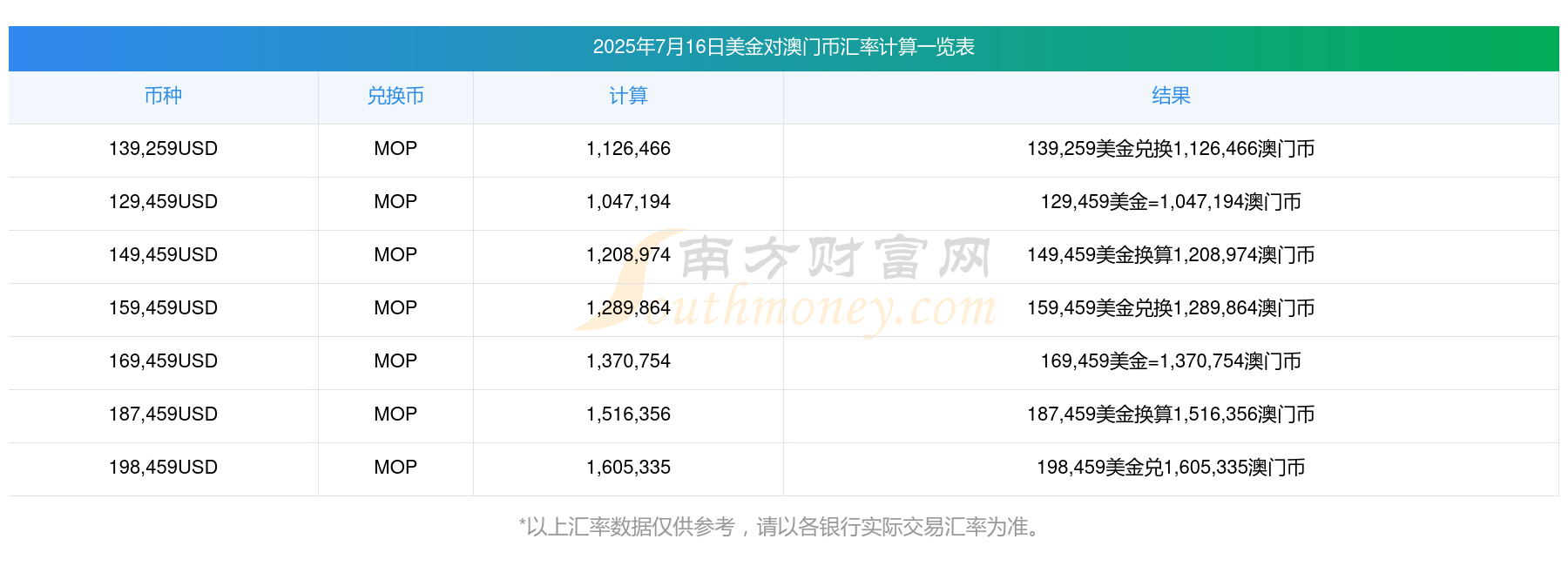Viewport: 1568px width, 566px height.
Task: Select the calculated value 1,516,356
Action: (628, 414)
